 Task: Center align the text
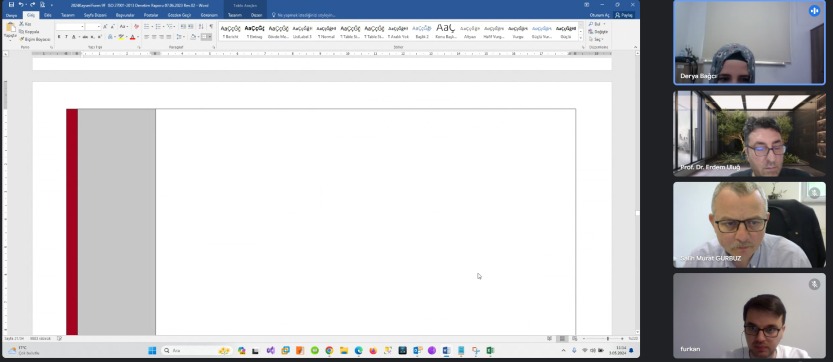(154, 37)
